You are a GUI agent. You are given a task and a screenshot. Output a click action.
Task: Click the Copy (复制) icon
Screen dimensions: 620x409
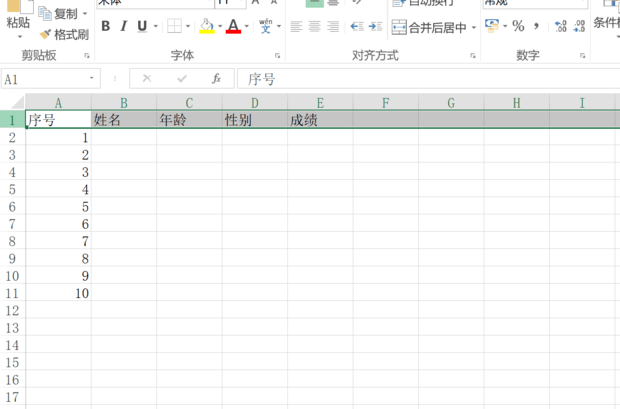[47, 14]
